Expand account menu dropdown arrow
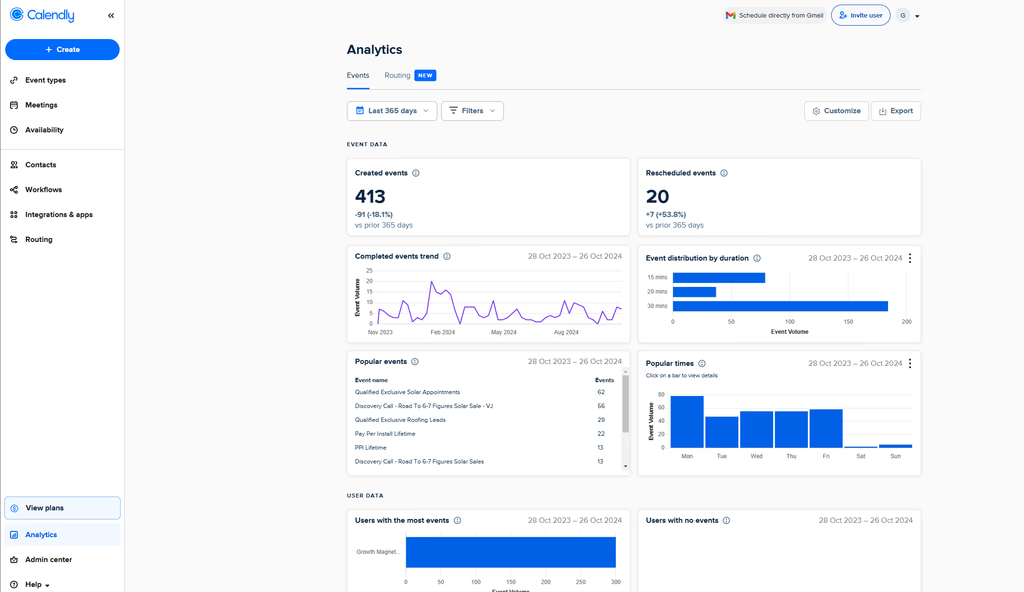1024x592 pixels. point(917,16)
